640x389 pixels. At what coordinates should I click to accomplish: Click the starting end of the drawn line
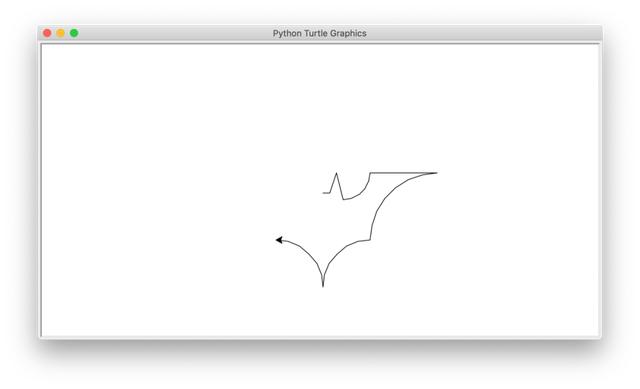point(323,193)
